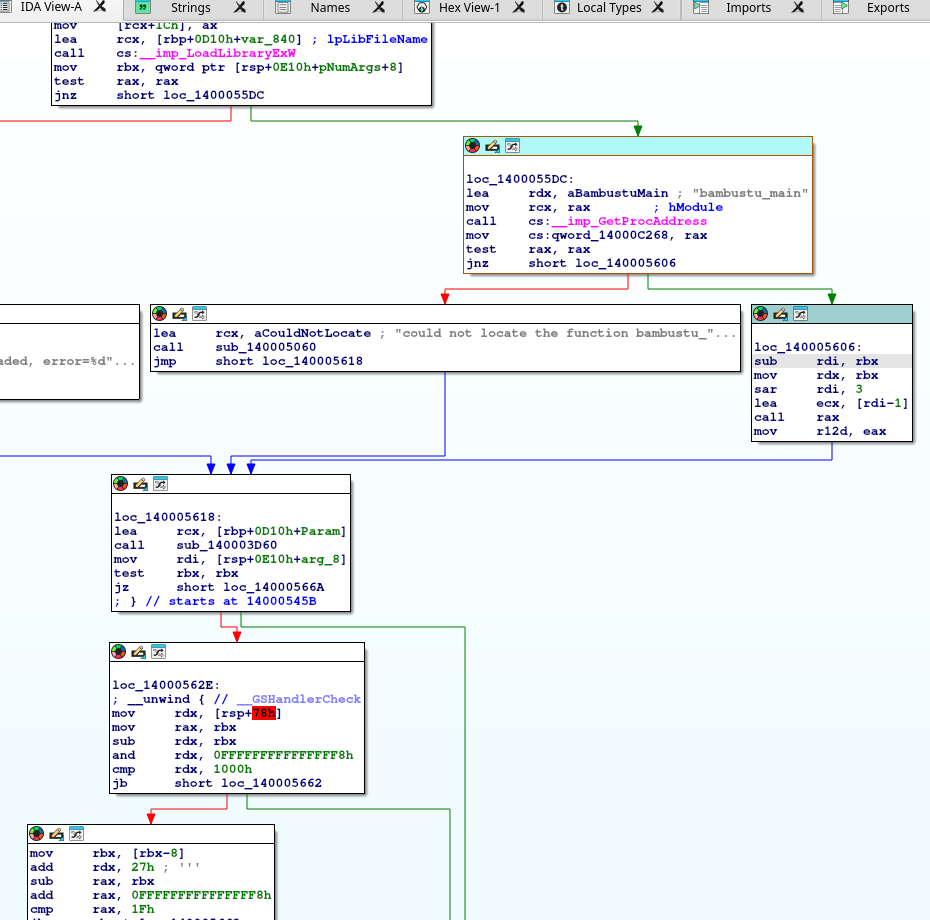The width and height of the screenshot is (930, 920).
Task: Switch to the Strings tab
Action: point(190,8)
